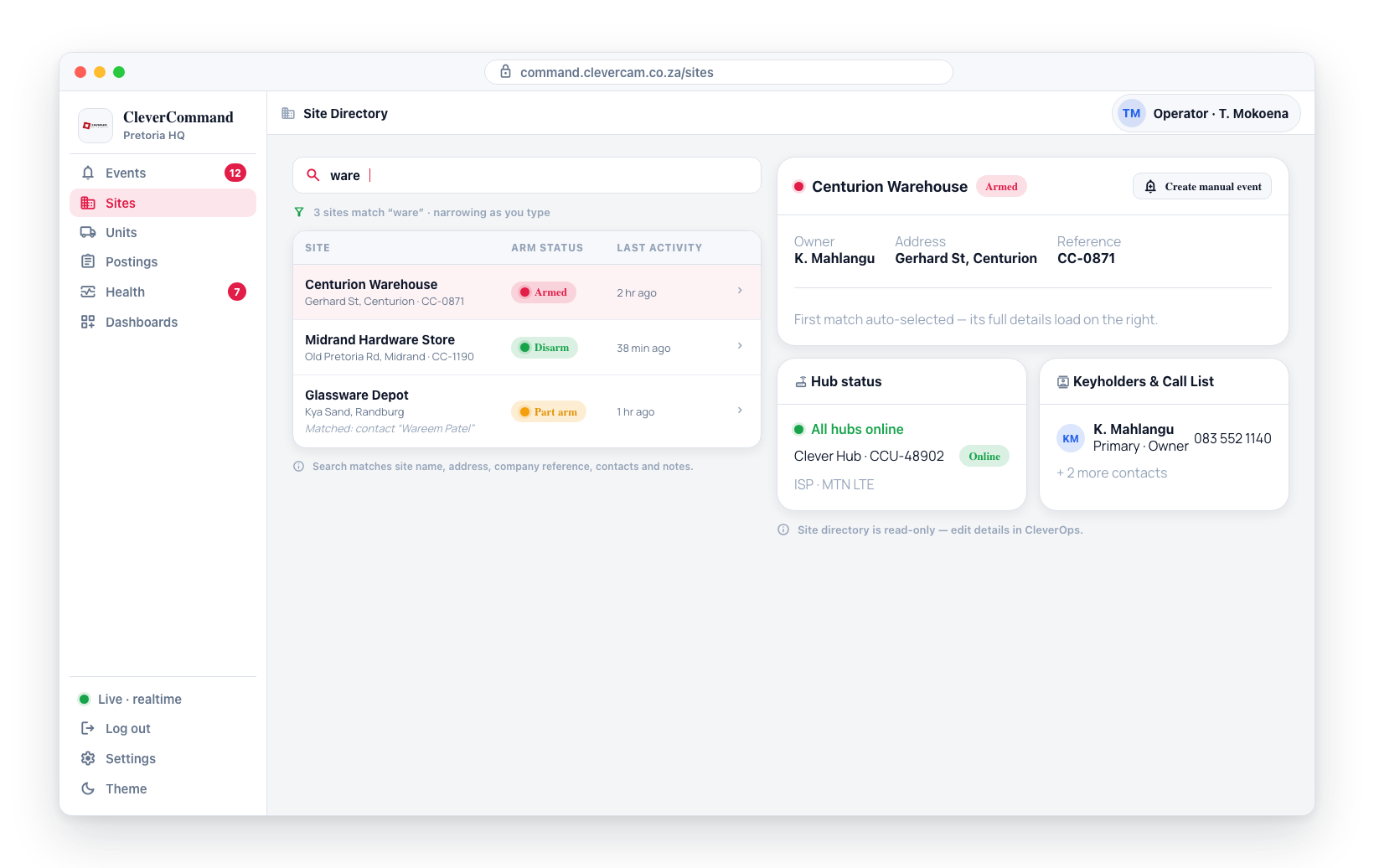Click the Gerhard St, Centurion address value
This screenshot has width=1374, height=868.
coord(966,258)
